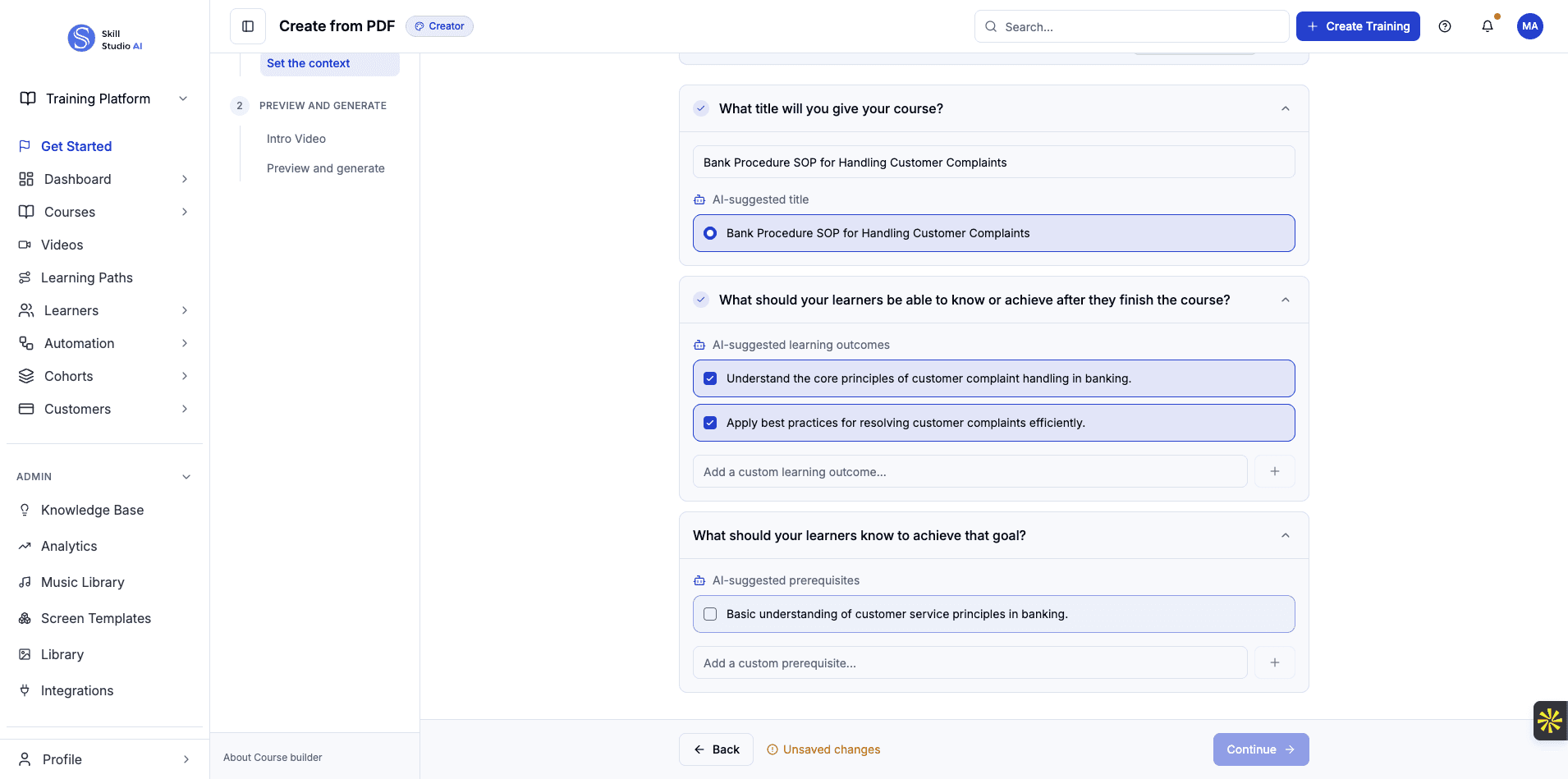The width and height of the screenshot is (1568, 779).
Task: Expand the Training Platform menu
Action: tap(183, 98)
